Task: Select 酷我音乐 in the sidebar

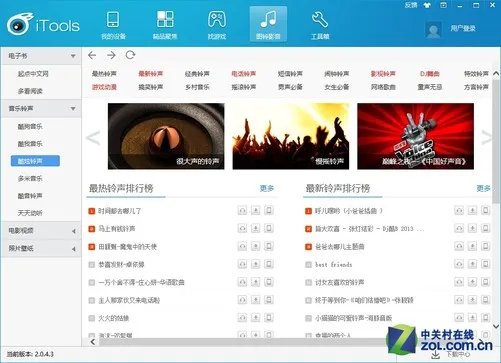Action: (30, 144)
